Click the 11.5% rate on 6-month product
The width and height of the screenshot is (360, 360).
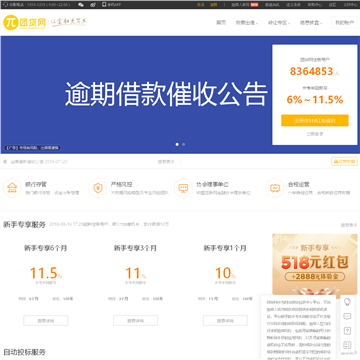(x=46, y=273)
